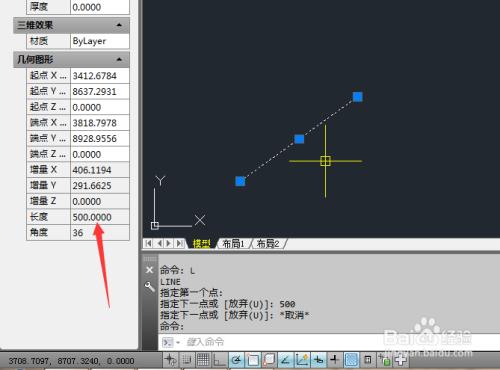This screenshot has width=500, height=370.
Task: Click the Lineweight display status icon
Action: tap(335, 360)
